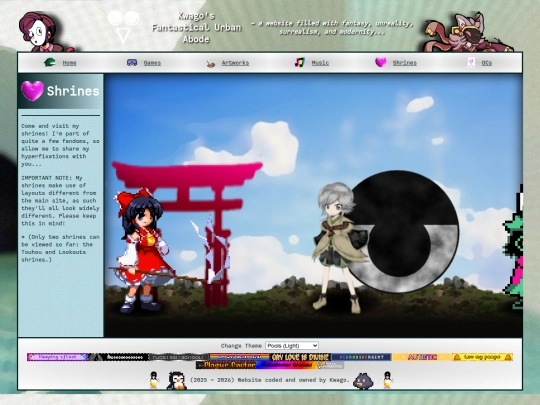Open the Shrines link in navigation bar
540x405 pixels.
(405, 63)
